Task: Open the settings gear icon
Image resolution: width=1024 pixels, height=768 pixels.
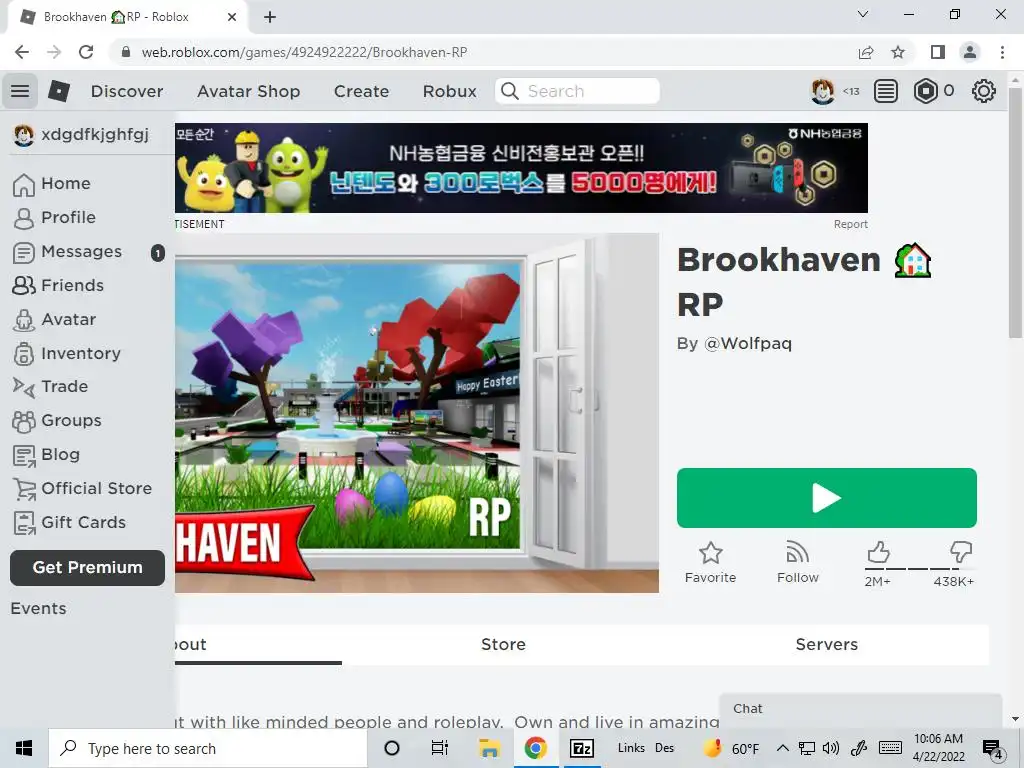Action: pos(984,91)
